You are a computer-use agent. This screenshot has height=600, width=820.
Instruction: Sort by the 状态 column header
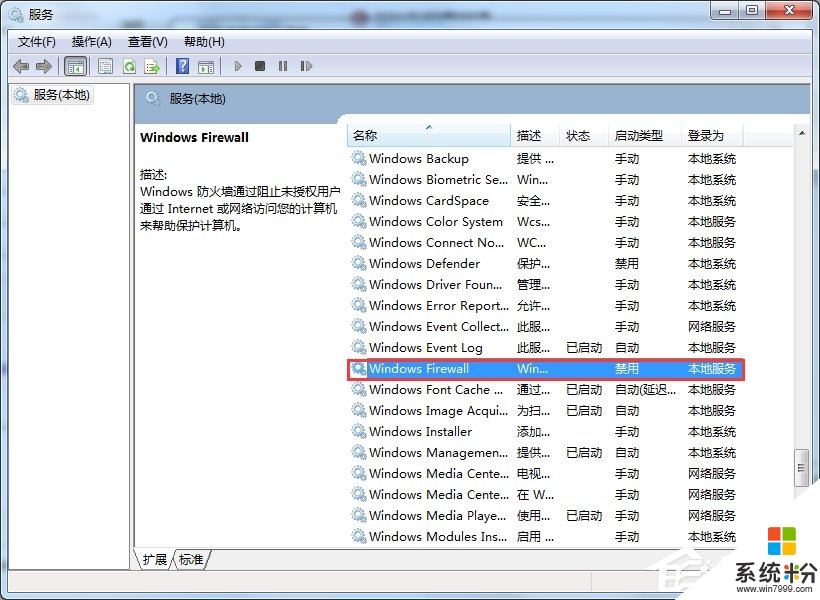point(584,135)
